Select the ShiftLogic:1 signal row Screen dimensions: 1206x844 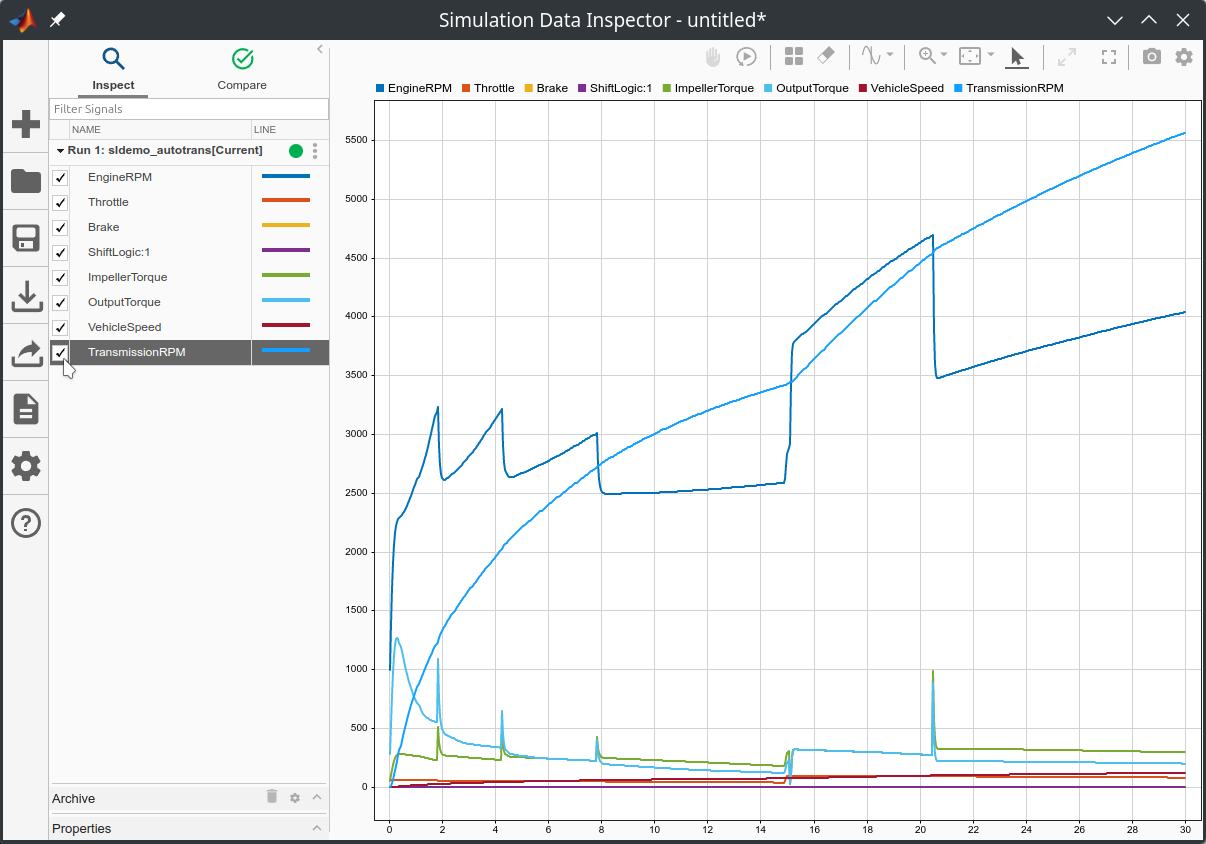[x=189, y=252]
